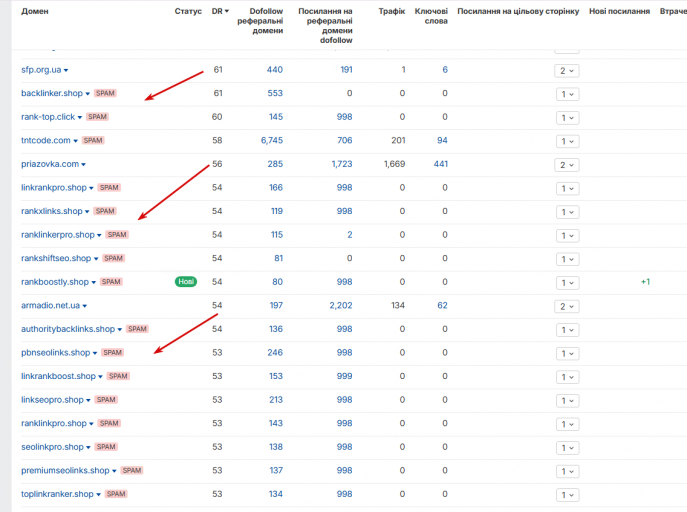This screenshot has height=512, width=687.
Task: Click DR value 60 for rank-top.click
Action: tap(217, 117)
